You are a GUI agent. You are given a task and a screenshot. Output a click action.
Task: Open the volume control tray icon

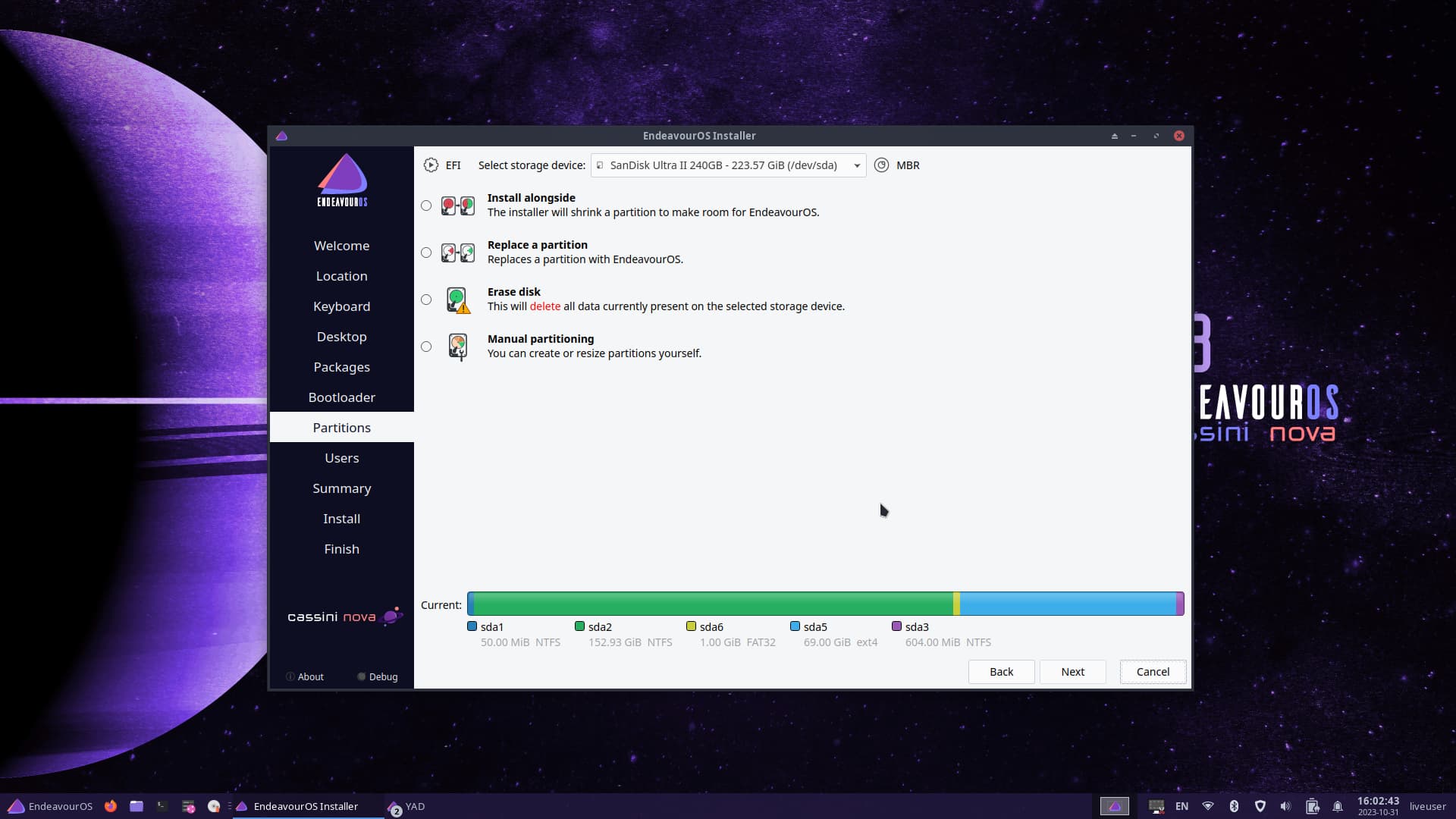click(1285, 806)
